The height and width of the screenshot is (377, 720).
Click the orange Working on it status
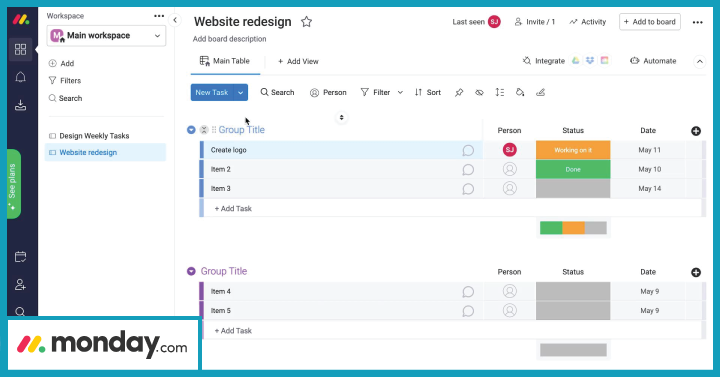[x=573, y=150]
